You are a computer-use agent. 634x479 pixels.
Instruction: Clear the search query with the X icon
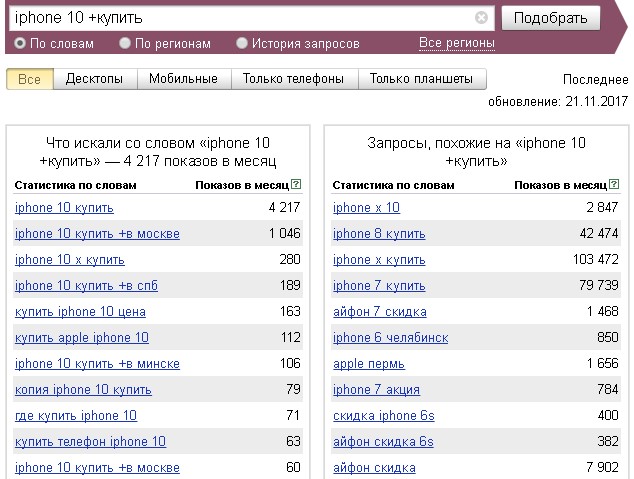[x=481, y=18]
